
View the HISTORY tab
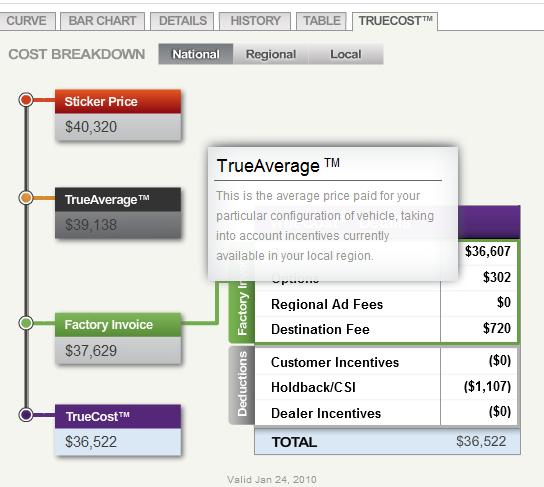pos(255,21)
